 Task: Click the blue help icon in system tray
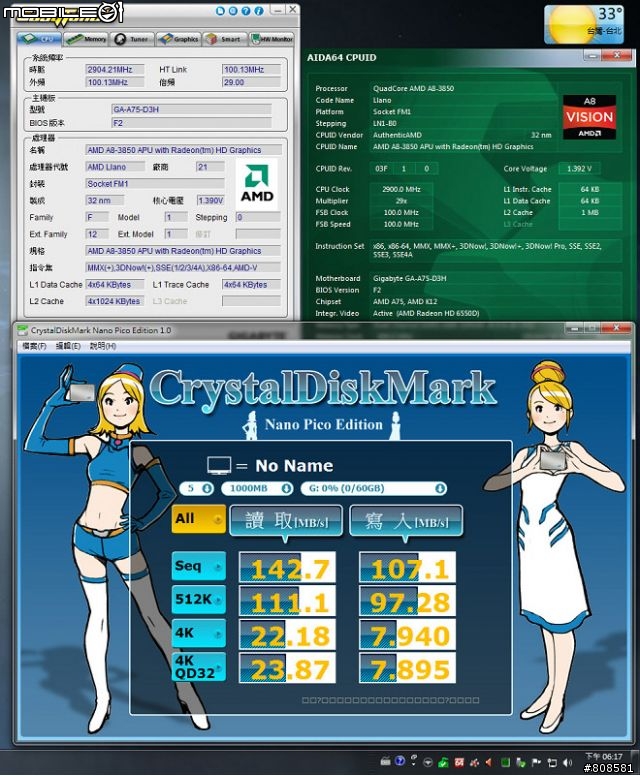400,761
